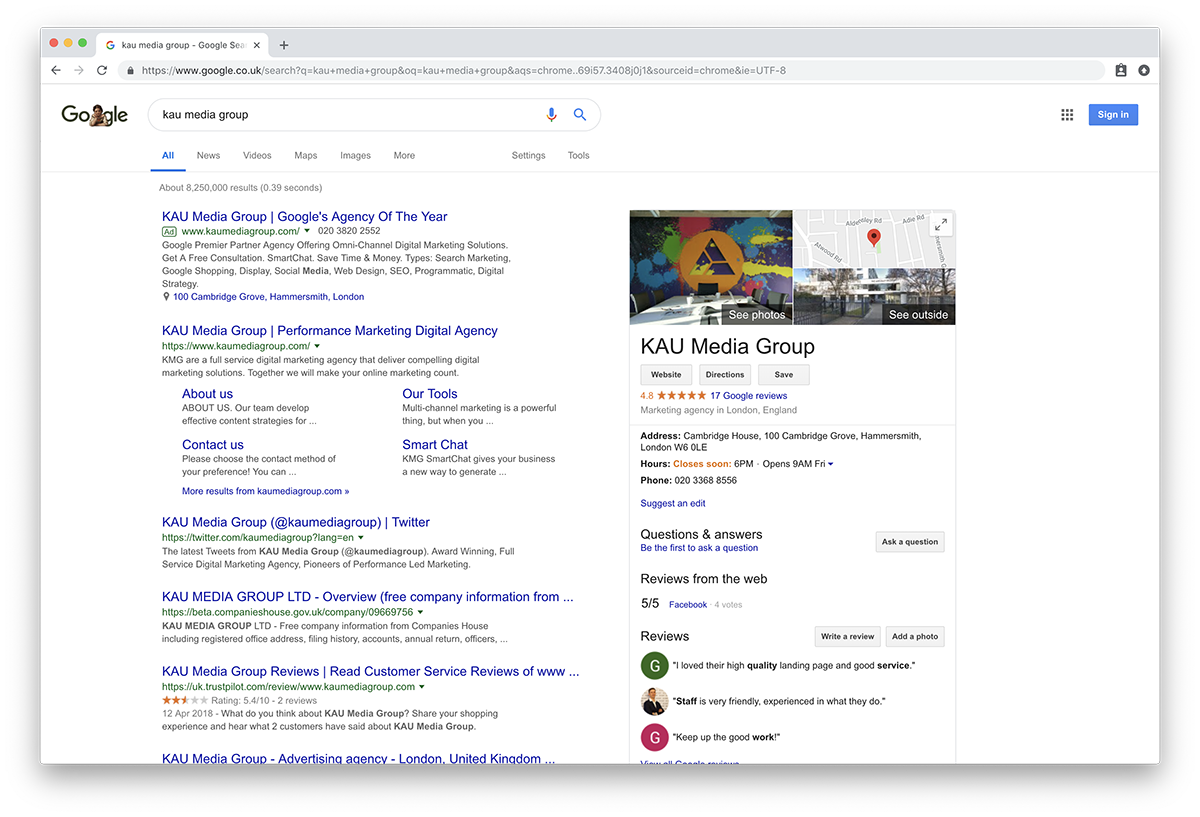The image size is (1200, 817).
Task: Open the 'Our Tools' sitelink
Action: coord(430,394)
